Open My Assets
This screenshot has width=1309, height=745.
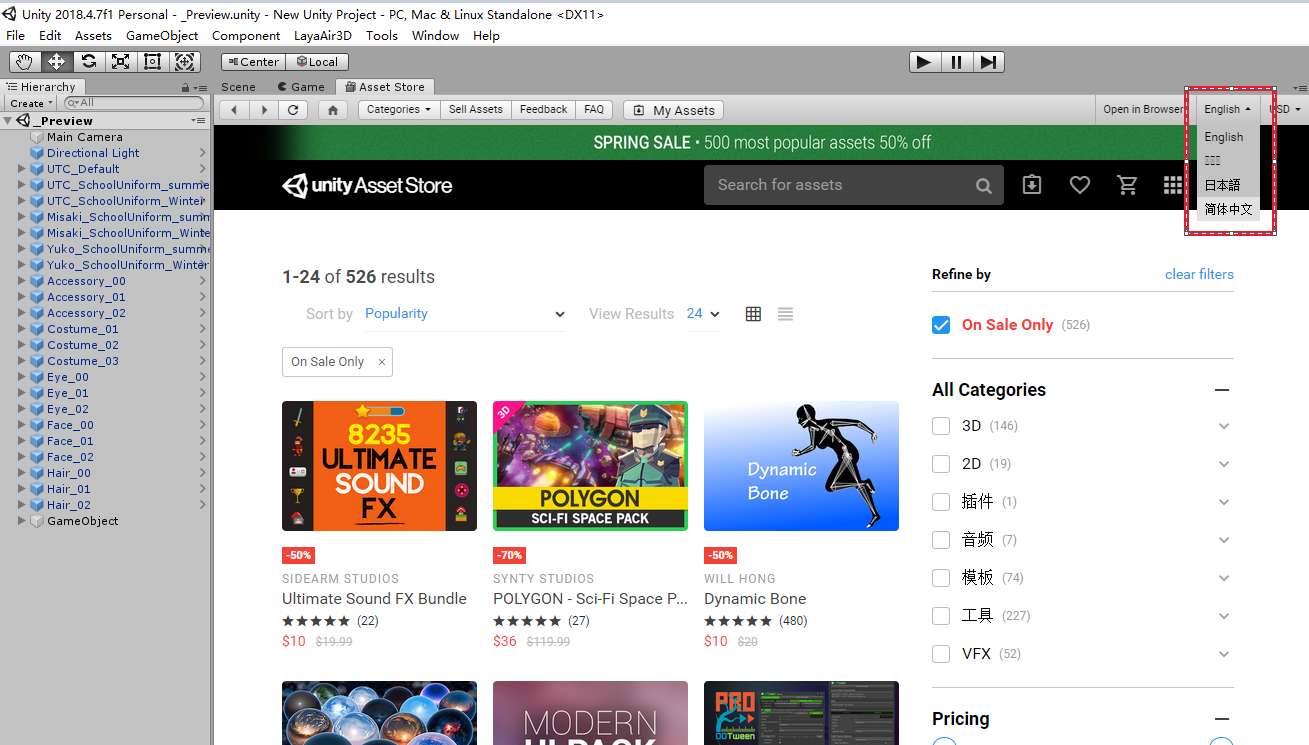673,110
